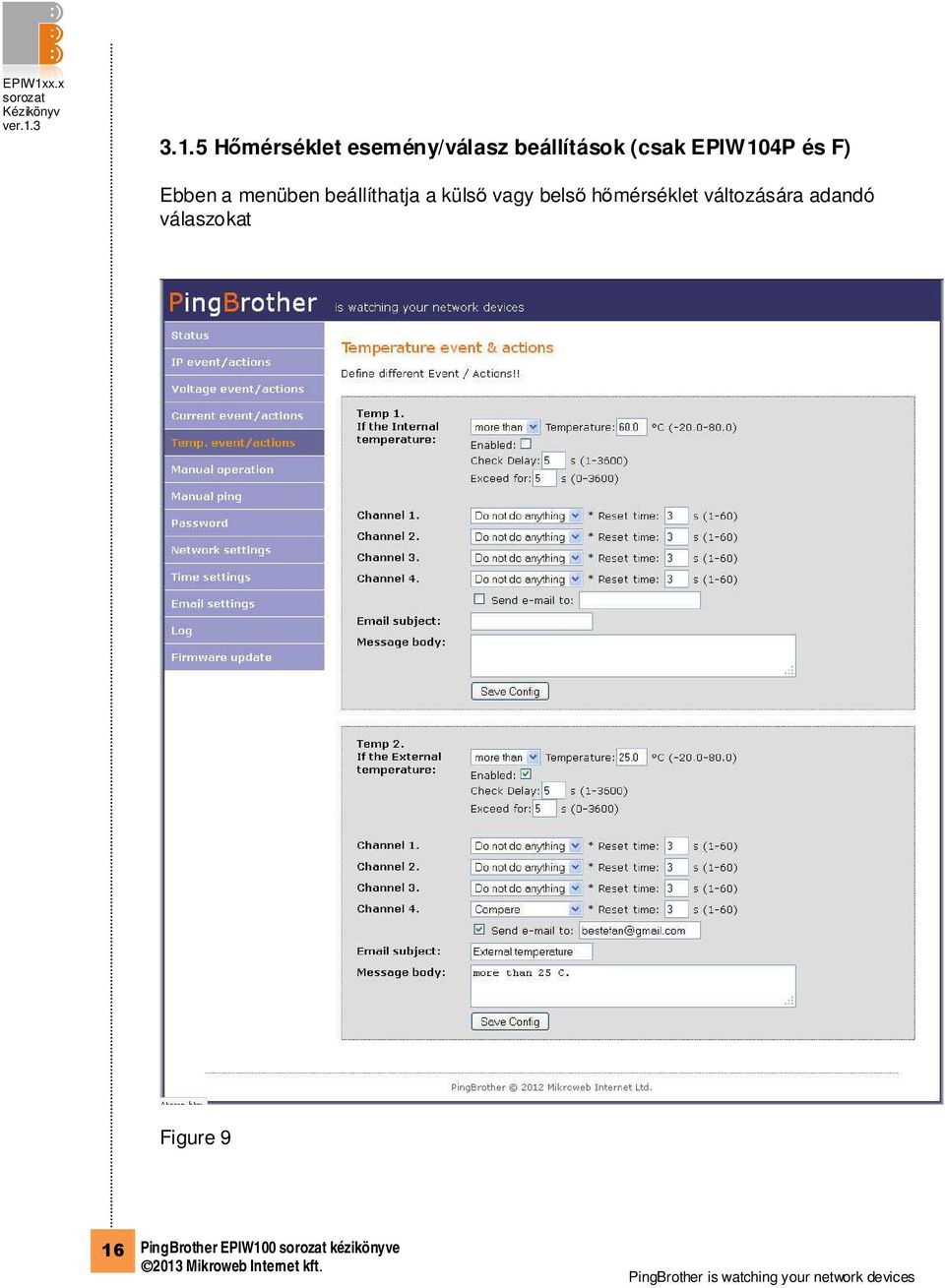Click 'Temperature event & actions' heading
This screenshot has height=1288, width=945.
click(447, 347)
